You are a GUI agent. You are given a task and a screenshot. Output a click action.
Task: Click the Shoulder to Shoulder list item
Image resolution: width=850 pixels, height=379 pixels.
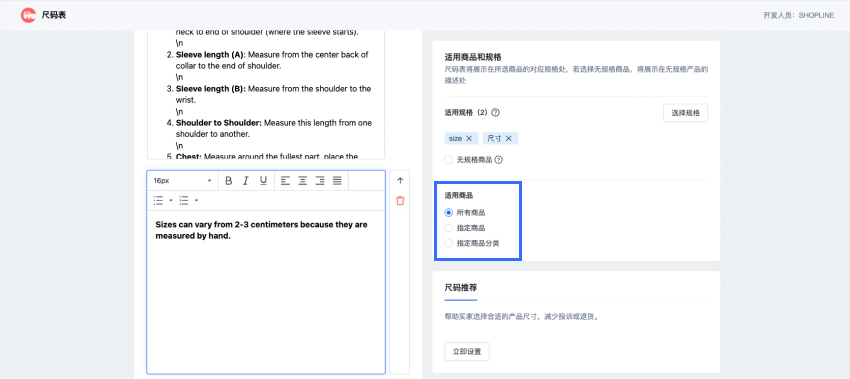tap(274, 129)
